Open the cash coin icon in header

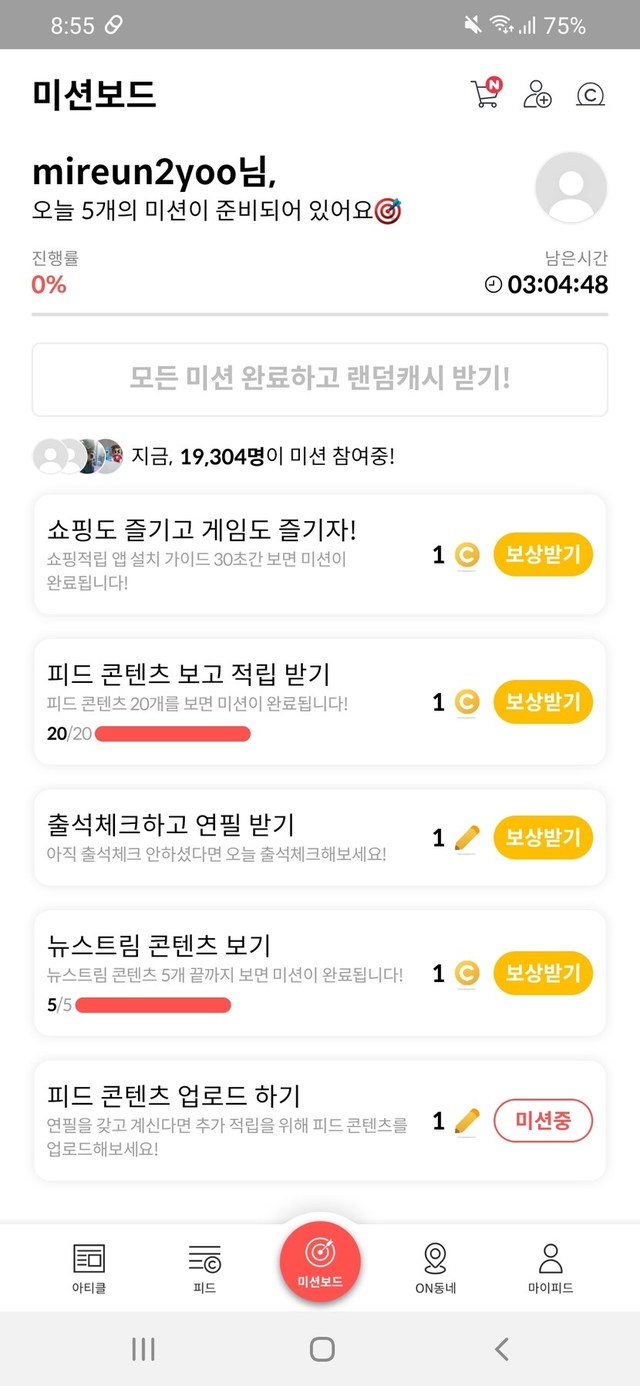tap(591, 94)
